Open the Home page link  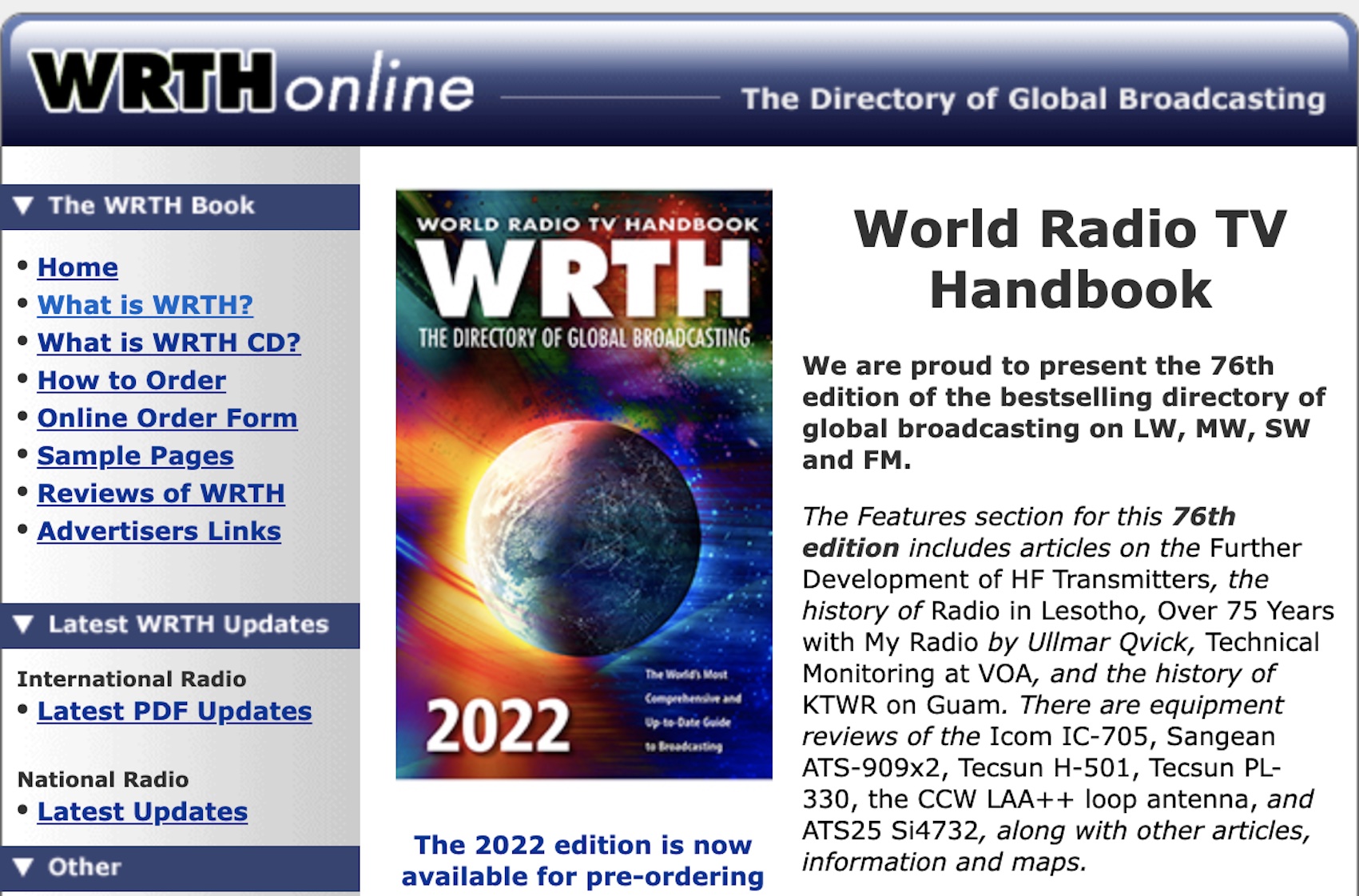point(77,268)
